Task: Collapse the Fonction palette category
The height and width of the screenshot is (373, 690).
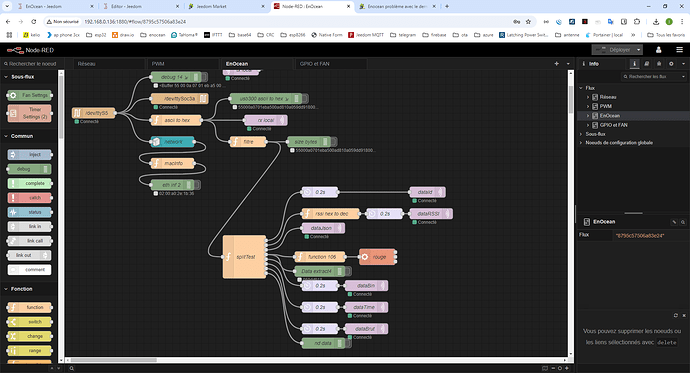Action: tap(6, 289)
